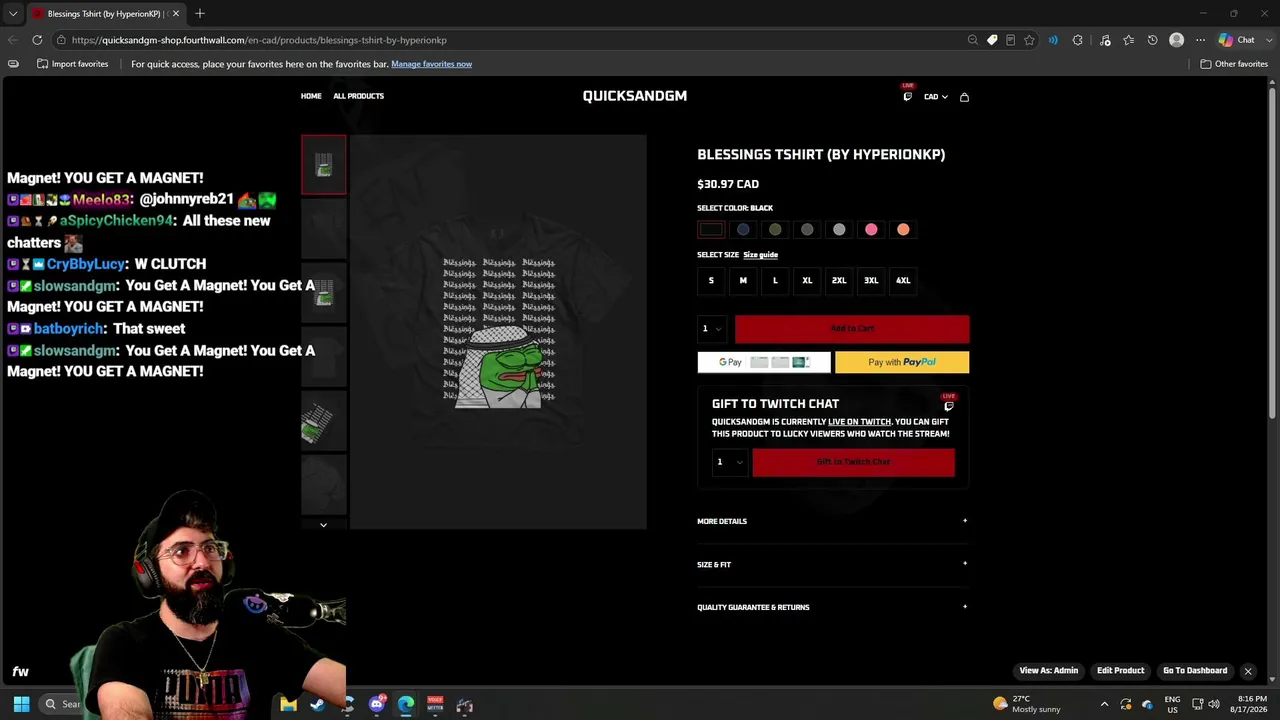Close the Blessings Tshirt browser tab

coord(175,14)
